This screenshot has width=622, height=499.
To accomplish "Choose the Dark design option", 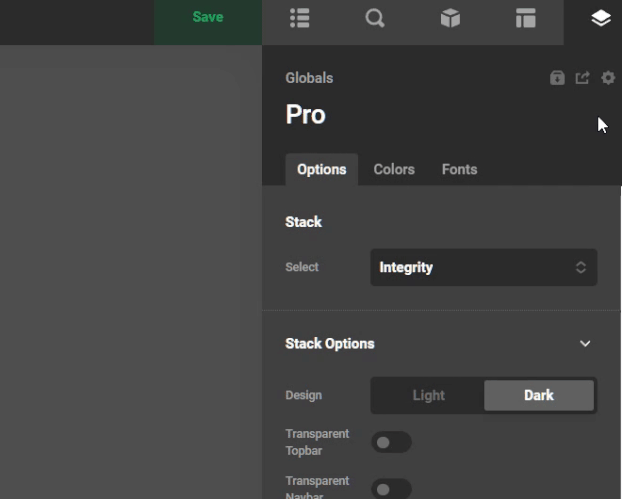I will tap(539, 395).
